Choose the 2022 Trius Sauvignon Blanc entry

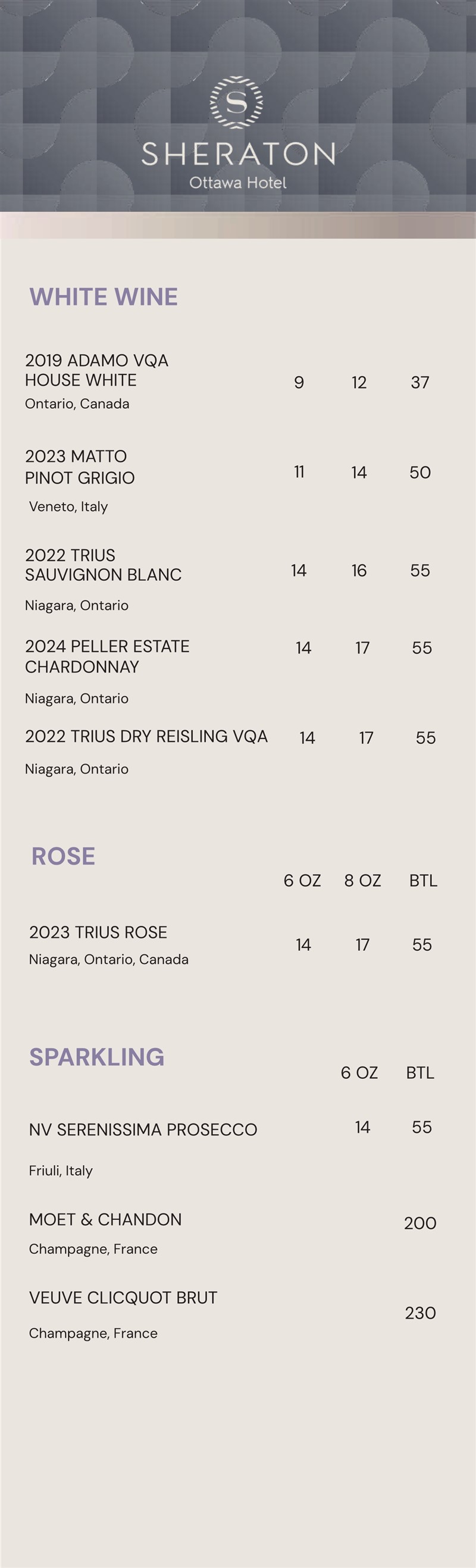pos(103,565)
